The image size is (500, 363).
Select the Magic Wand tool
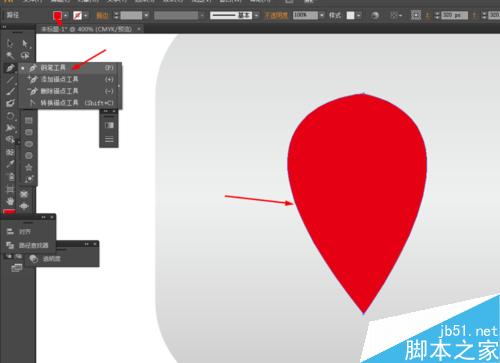[10, 55]
